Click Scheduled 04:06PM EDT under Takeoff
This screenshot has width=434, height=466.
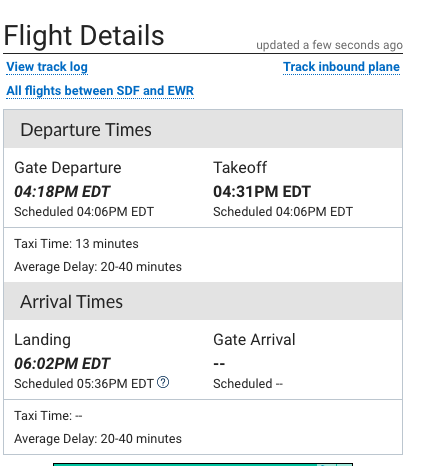point(283,212)
